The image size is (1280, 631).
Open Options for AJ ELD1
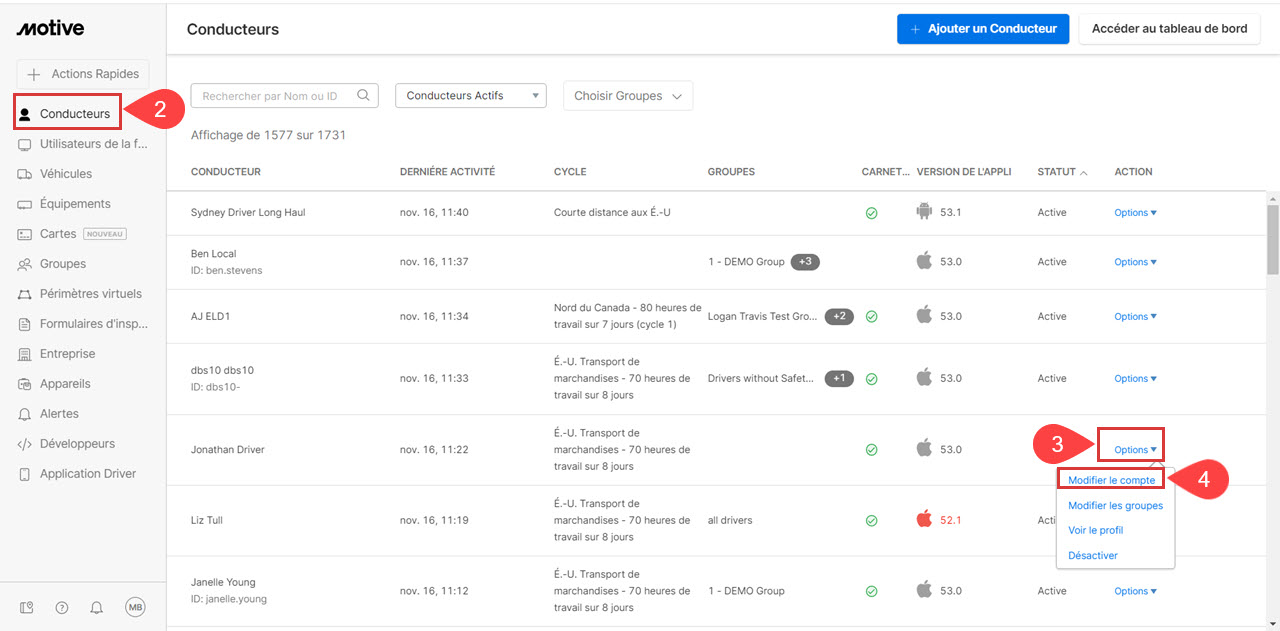coord(1135,317)
